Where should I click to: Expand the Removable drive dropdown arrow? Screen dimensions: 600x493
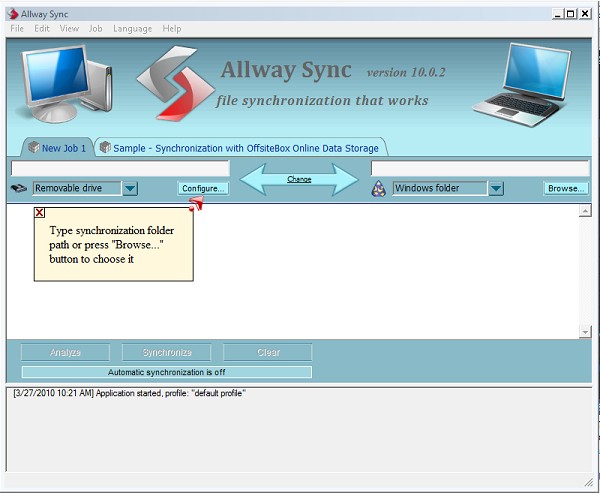click(x=130, y=188)
